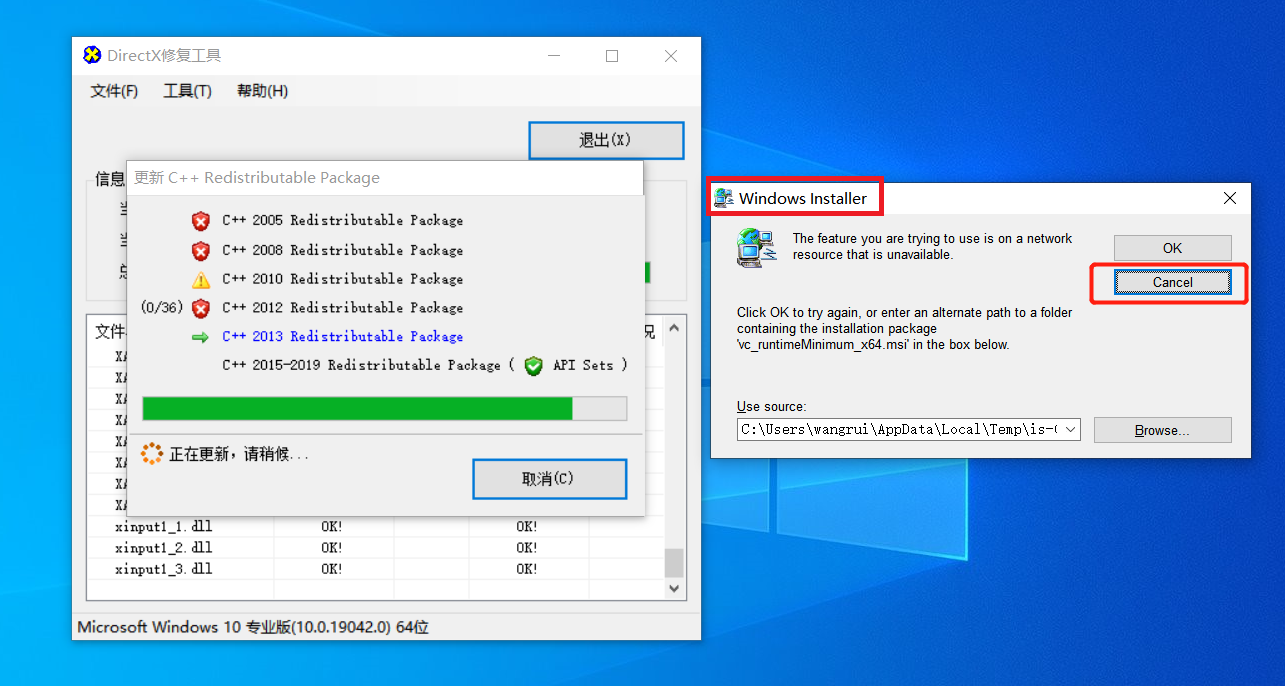Click the Use source: label
This screenshot has height=686, width=1285.
tap(771, 407)
